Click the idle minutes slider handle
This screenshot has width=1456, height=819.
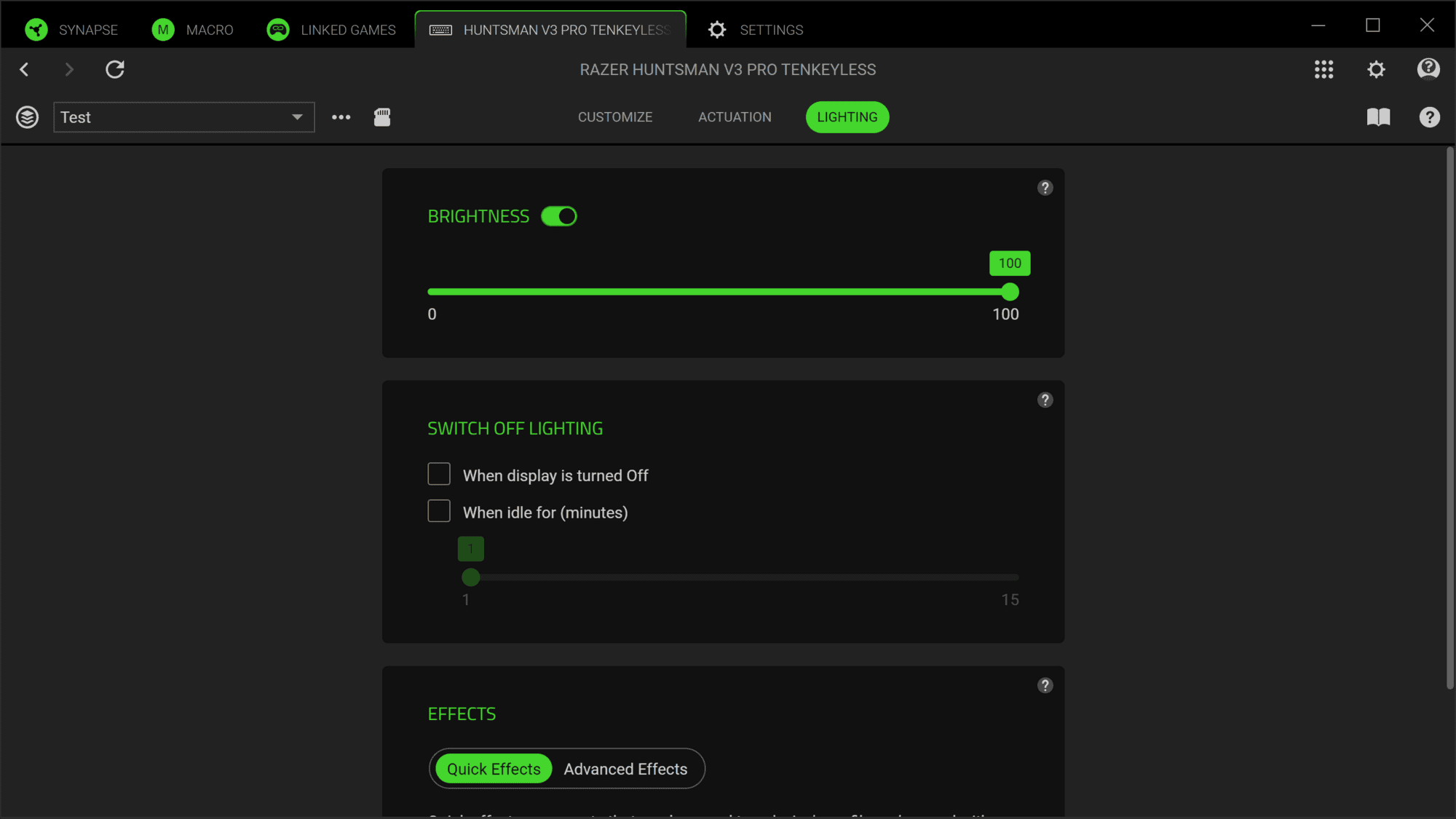471,577
